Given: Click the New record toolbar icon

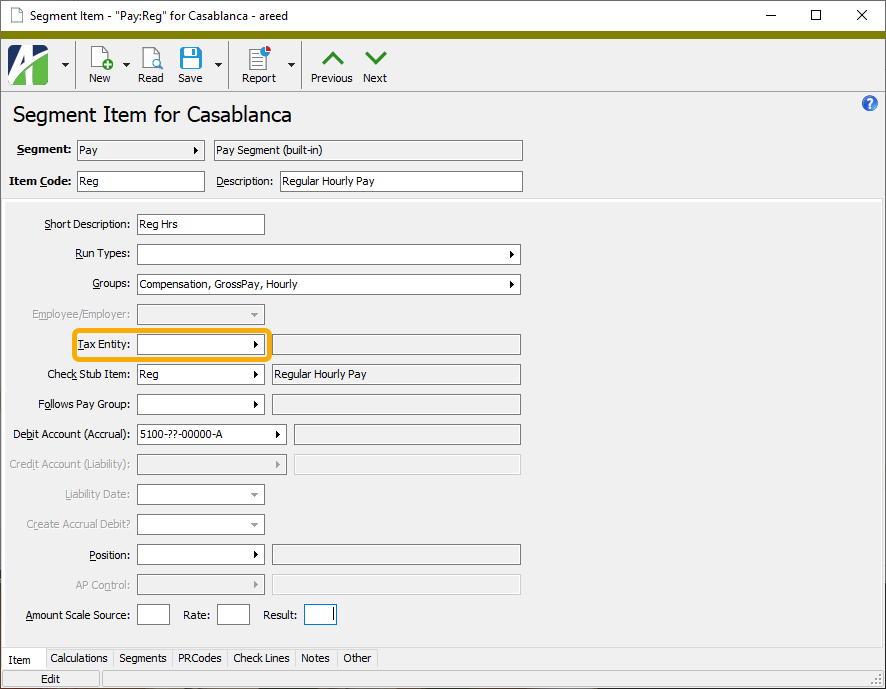Looking at the screenshot, I should point(100,64).
